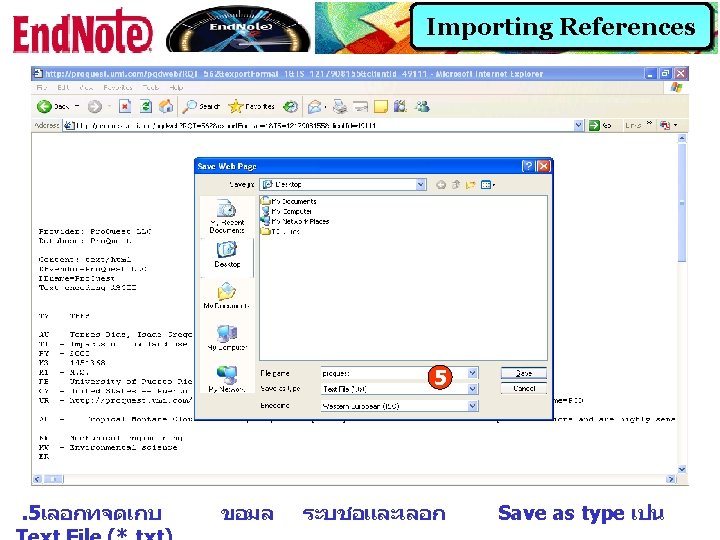Image resolution: width=720 pixels, height=540 pixels.
Task: Open the Views menu icon in dialog
Action: 487,185
